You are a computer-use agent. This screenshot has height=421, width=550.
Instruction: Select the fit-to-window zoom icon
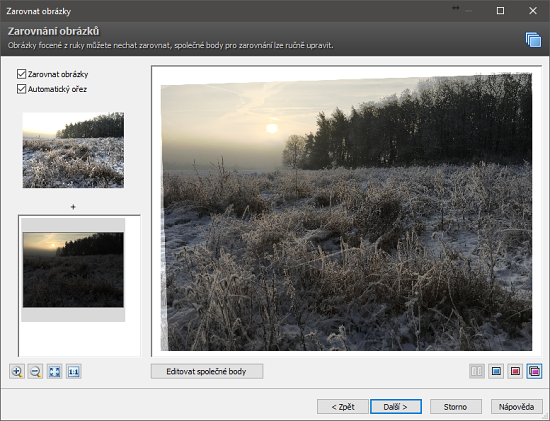point(54,371)
